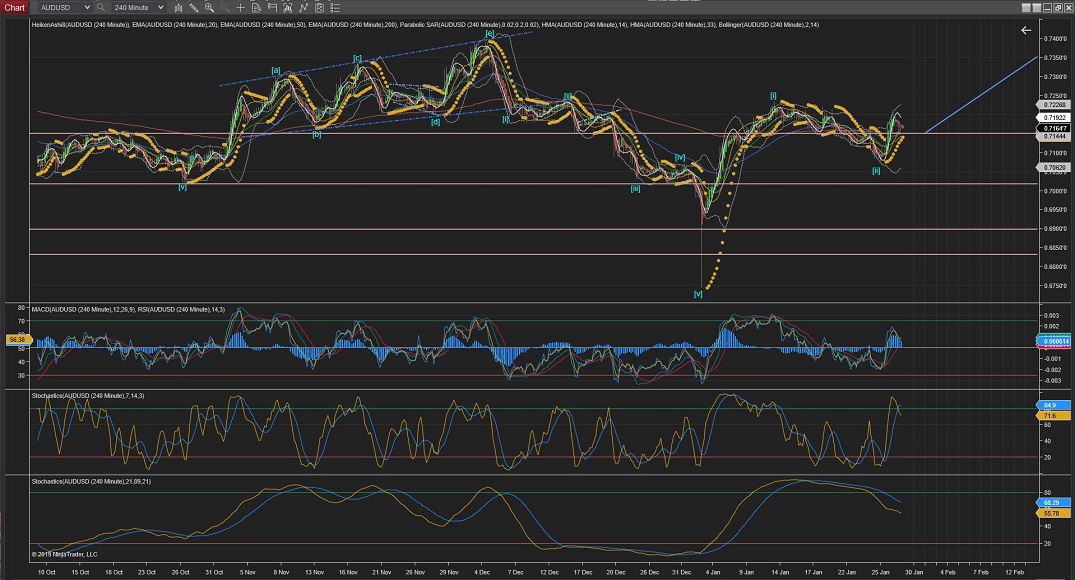Click the instrument search magnifier icon
The height and width of the screenshot is (580, 1075).
click(100, 8)
